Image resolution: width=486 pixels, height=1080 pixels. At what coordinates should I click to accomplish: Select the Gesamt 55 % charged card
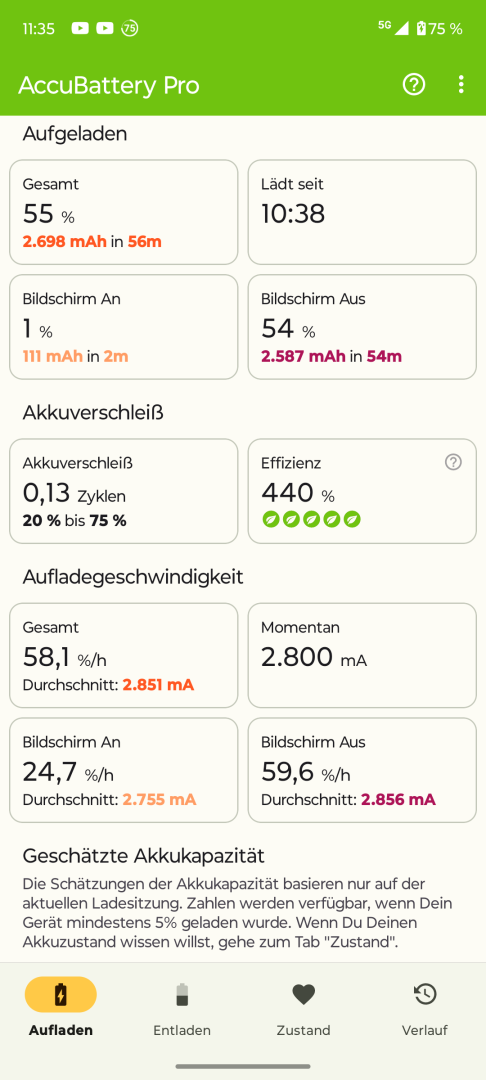coord(124,212)
